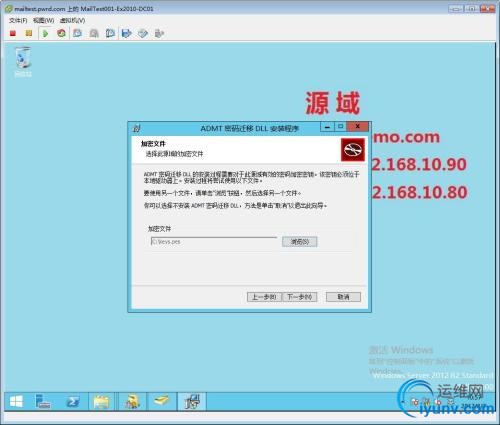Screen dimensions: 500x425
Task: Click the encryption file path field
Action: [x=214, y=242]
